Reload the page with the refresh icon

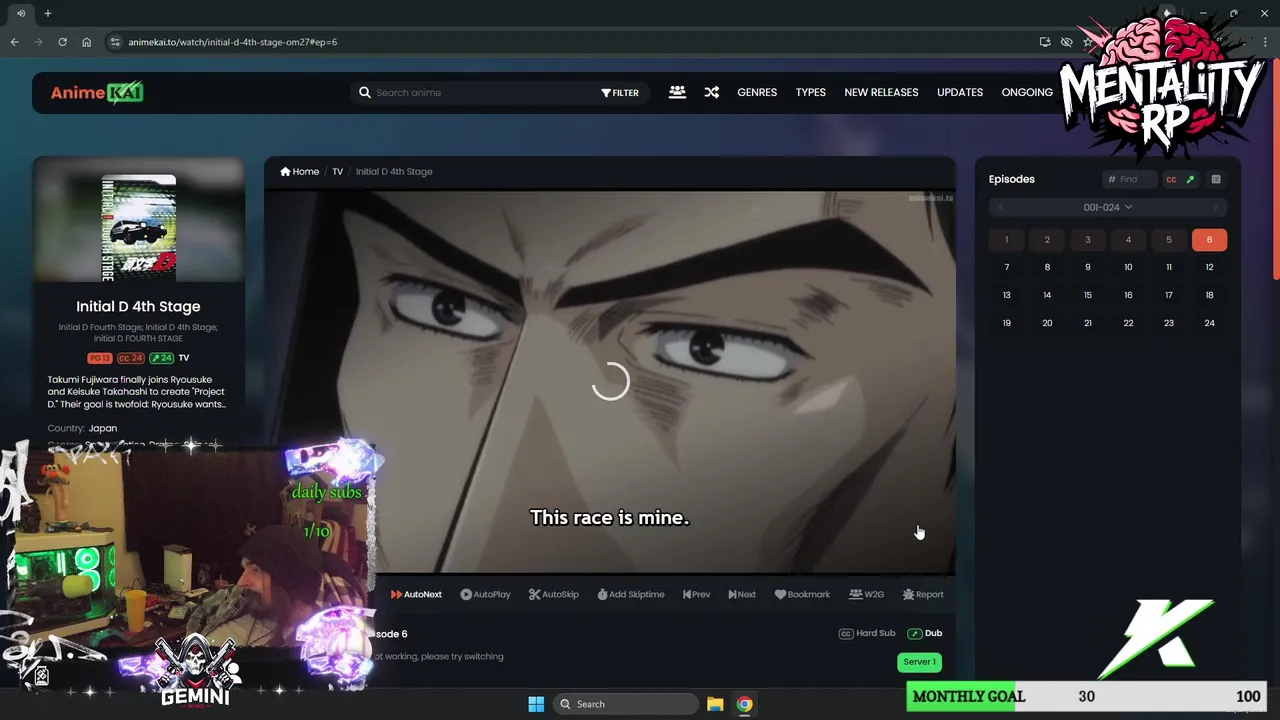point(62,42)
